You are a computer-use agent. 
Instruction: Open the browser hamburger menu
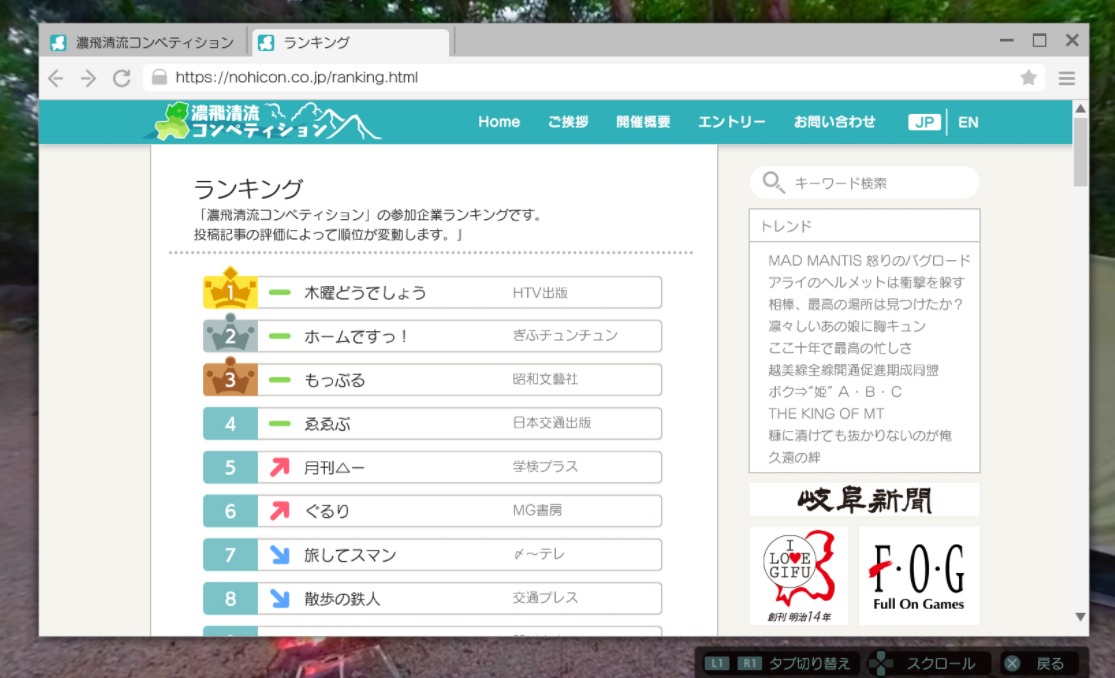click(1067, 78)
